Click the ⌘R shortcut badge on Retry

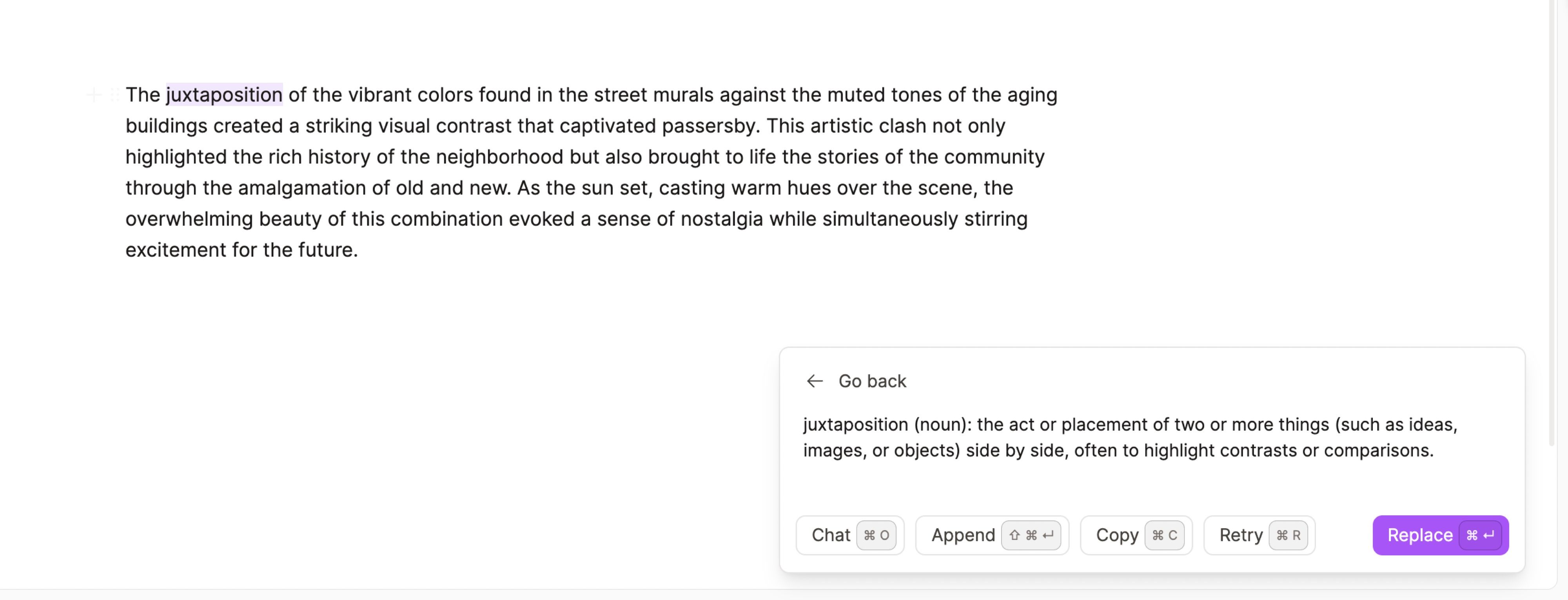pyautogui.click(x=1288, y=535)
